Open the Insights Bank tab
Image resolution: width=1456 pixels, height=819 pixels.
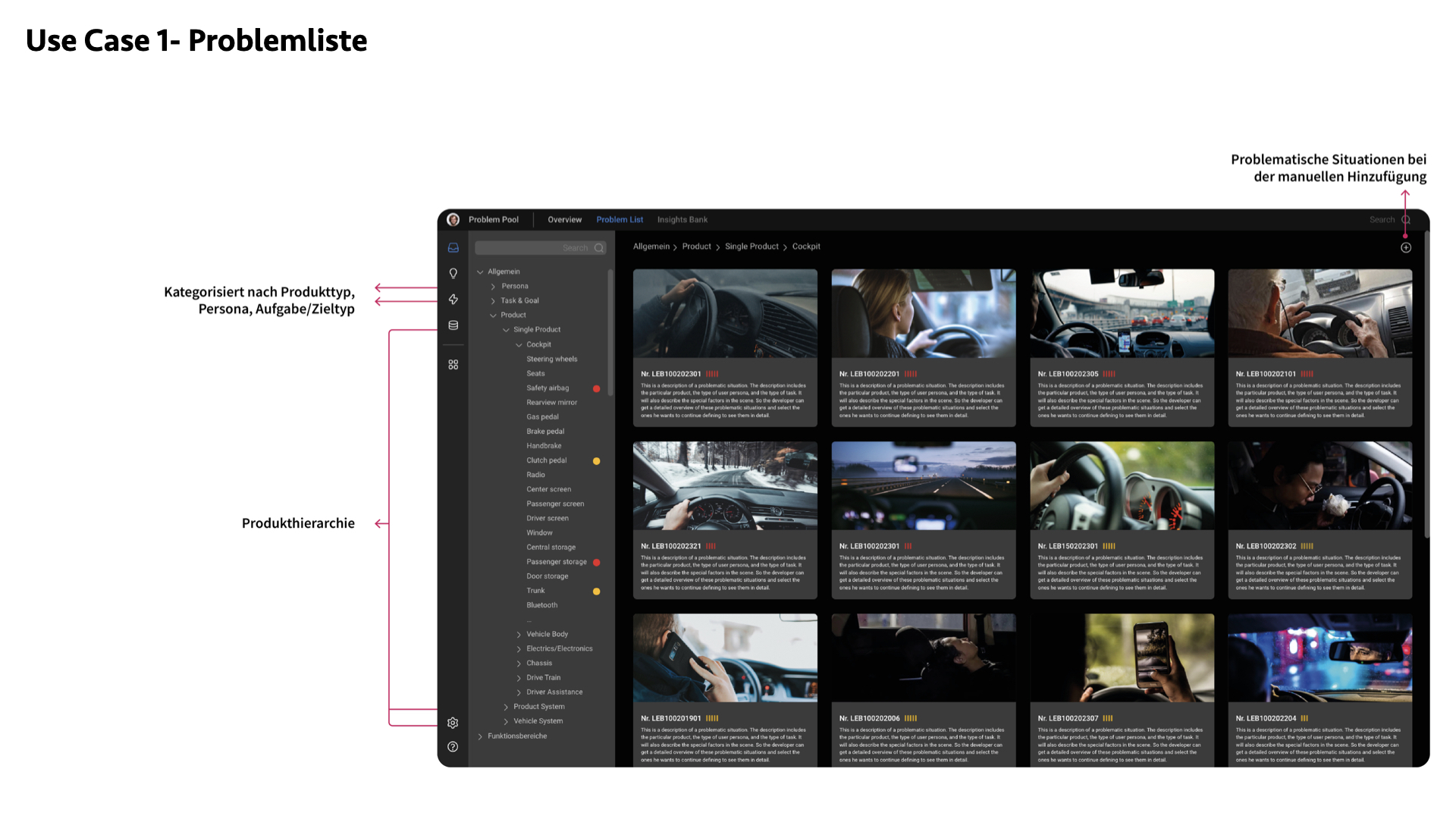coord(682,220)
